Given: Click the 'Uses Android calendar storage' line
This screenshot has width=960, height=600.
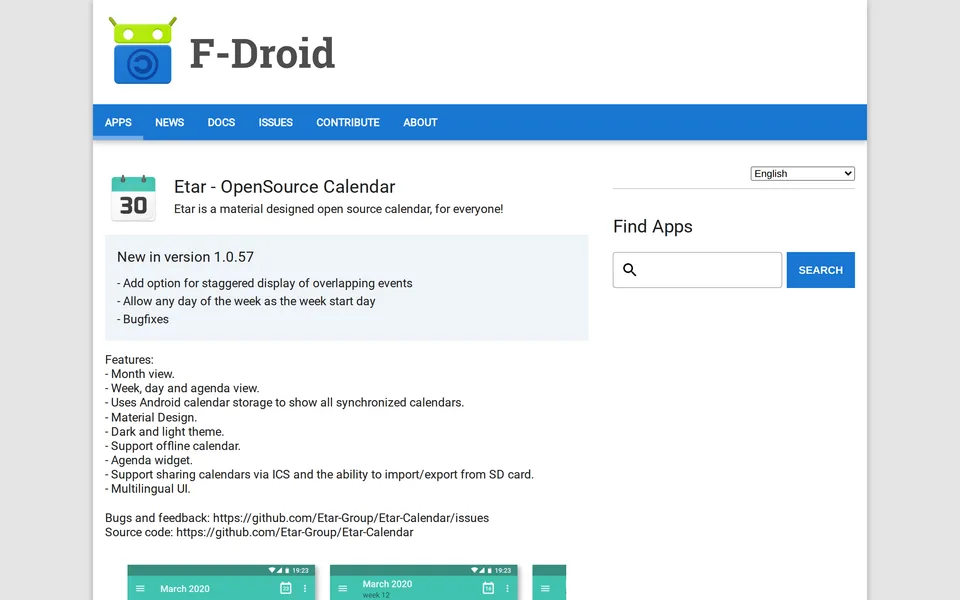Looking at the screenshot, I should tap(284, 402).
